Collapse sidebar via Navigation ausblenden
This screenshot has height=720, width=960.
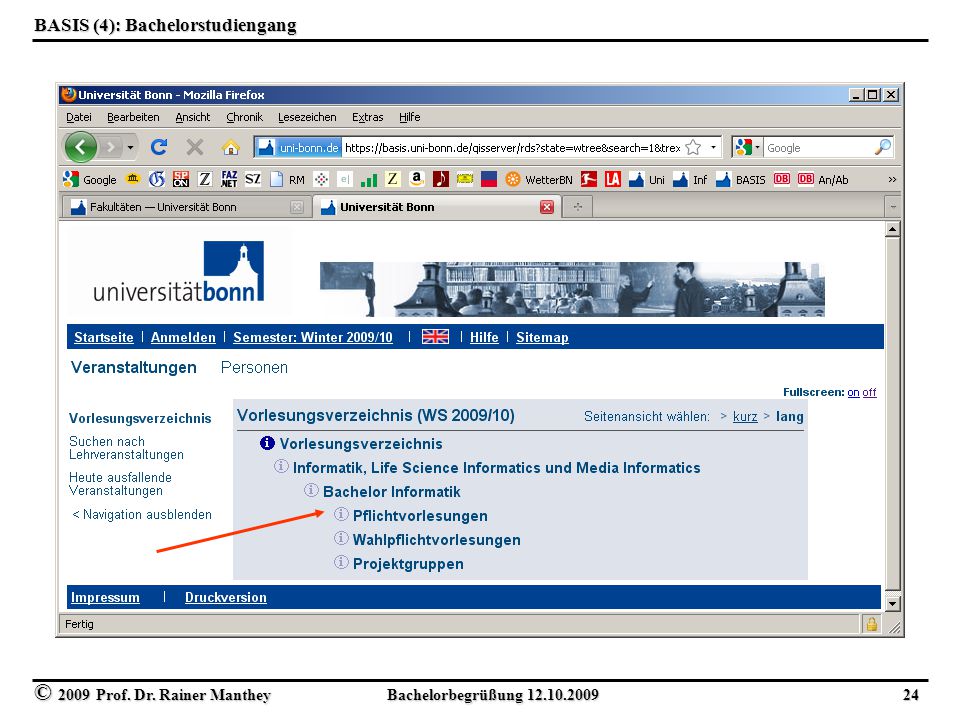[x=142, y=514]
